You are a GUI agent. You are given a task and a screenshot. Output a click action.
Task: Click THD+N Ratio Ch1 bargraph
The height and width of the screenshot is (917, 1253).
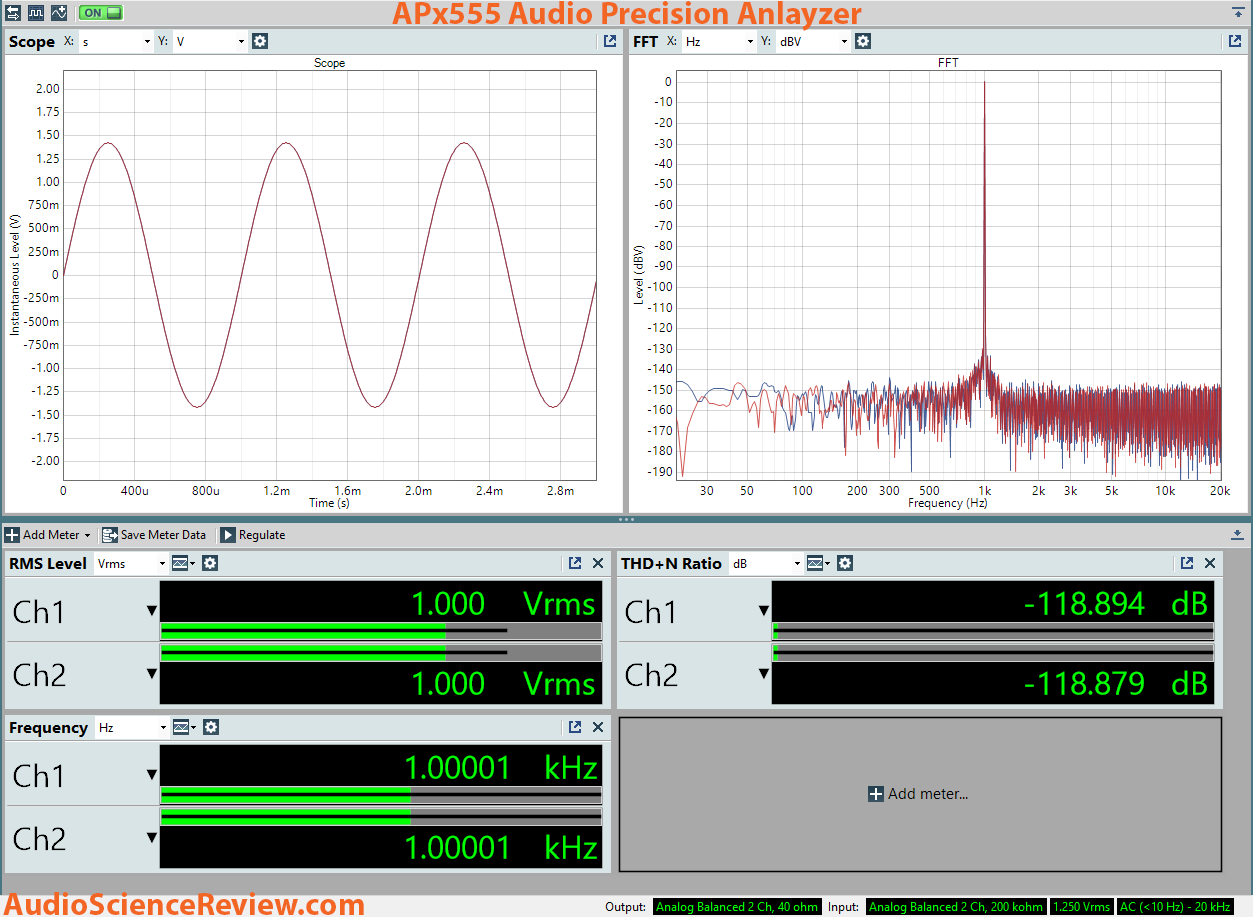[993, 631]
